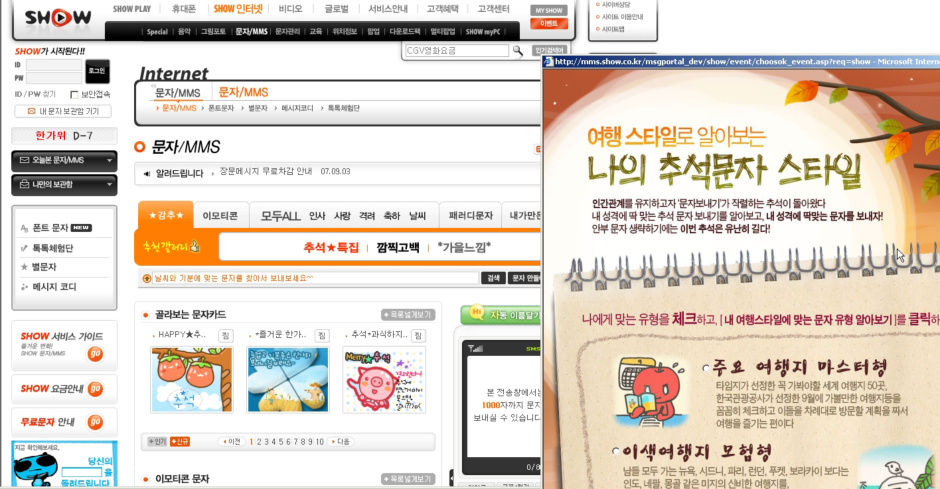The height and width of the screenshot is (489, 940).
Task: Open the 고객센터 menu
Action: tap(493, 9)
